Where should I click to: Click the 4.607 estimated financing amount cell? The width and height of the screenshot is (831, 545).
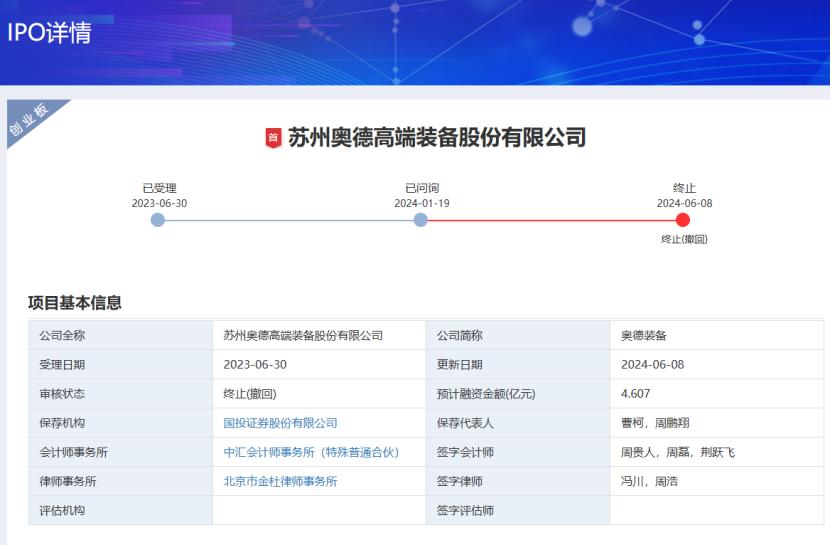coord(635,394)
